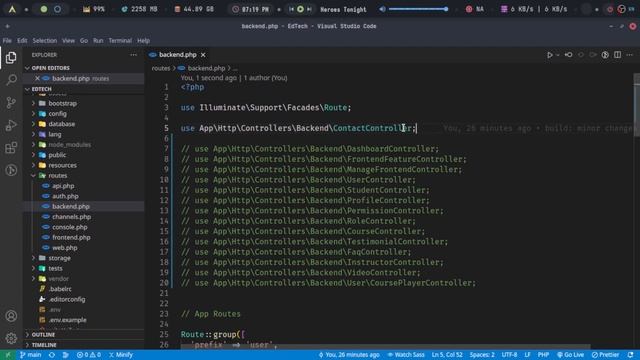Open the Selection menu

44,40
